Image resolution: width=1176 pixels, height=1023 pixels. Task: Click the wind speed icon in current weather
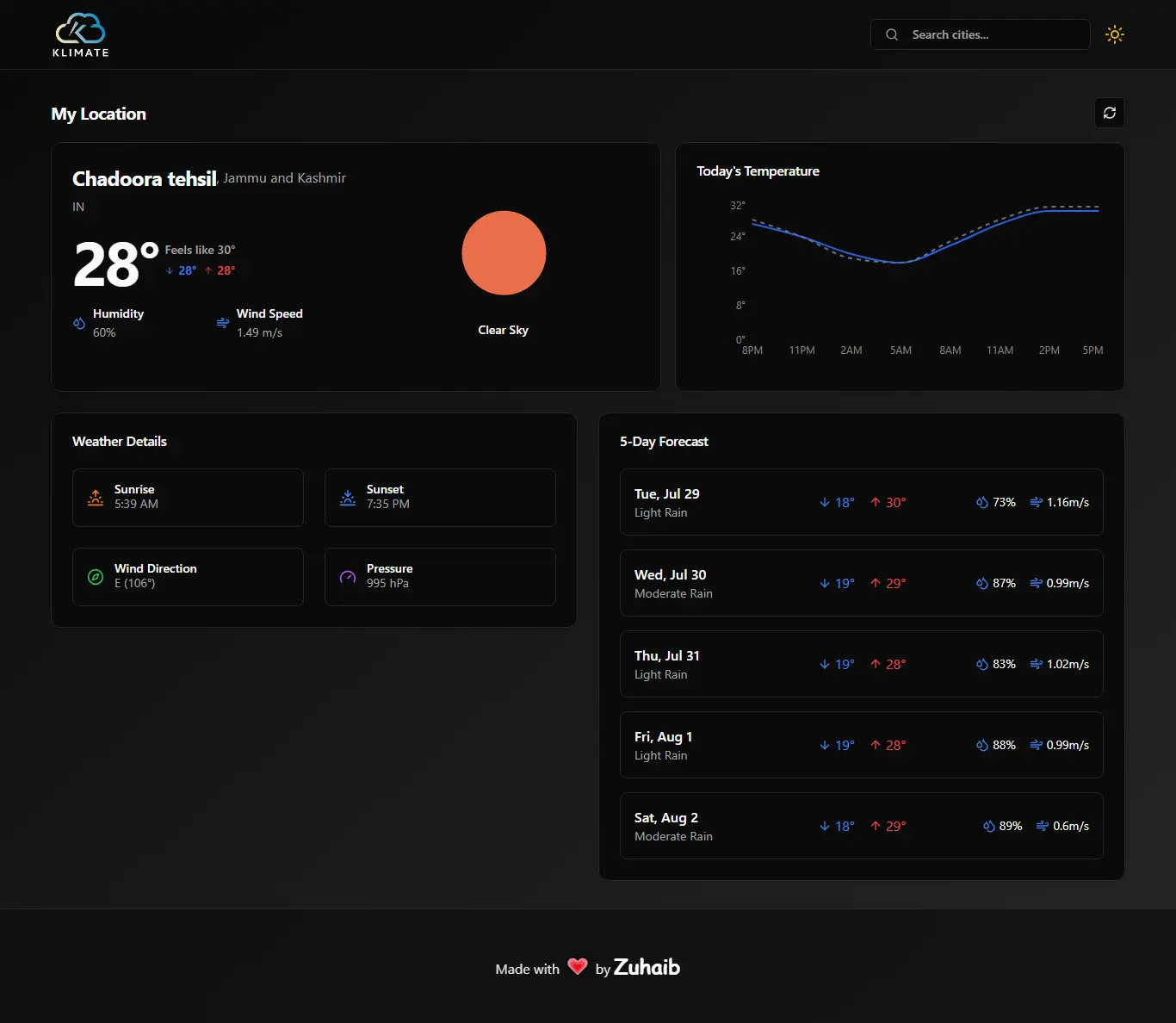pos(223,323)
